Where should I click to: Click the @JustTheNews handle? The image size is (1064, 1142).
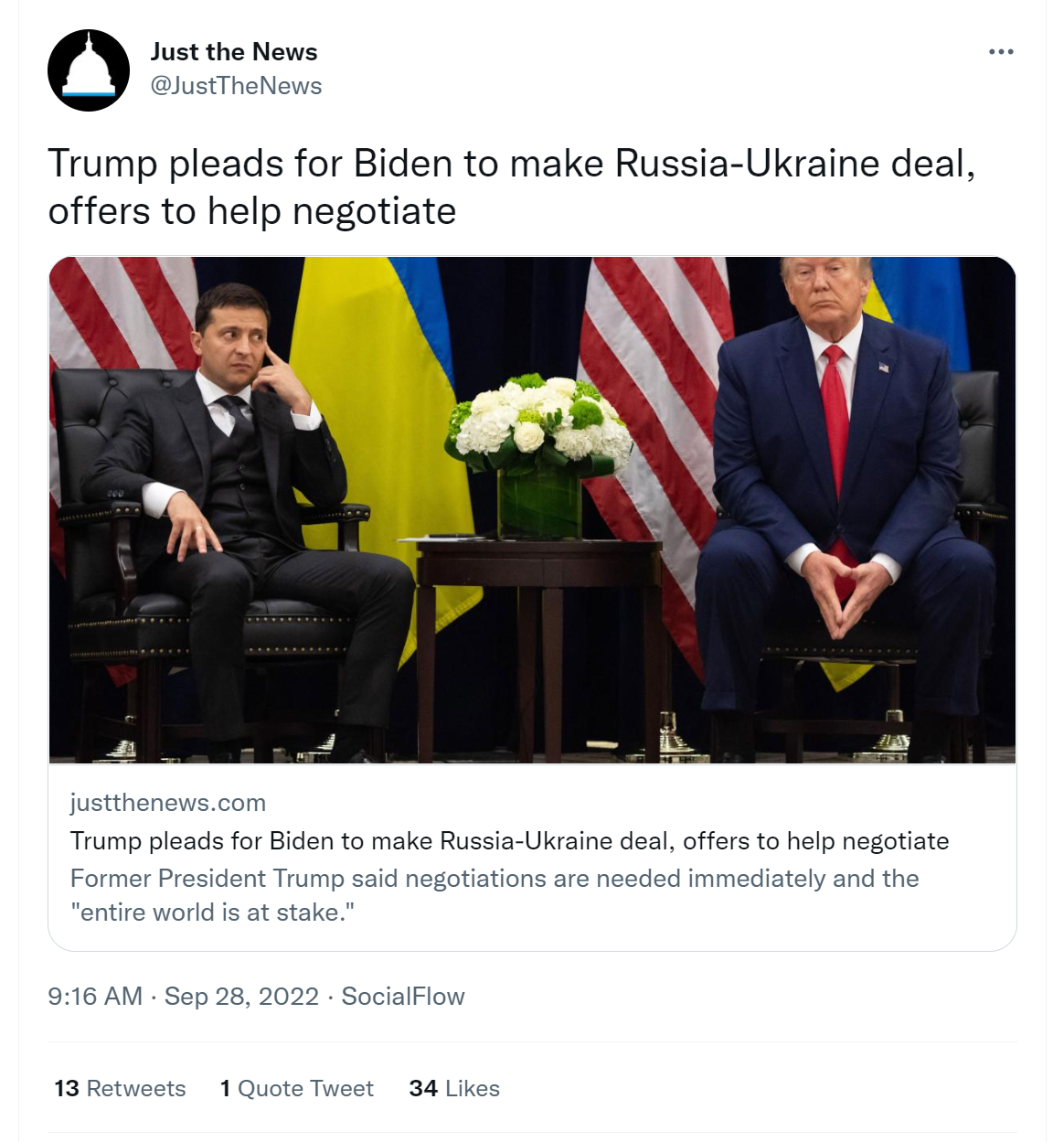(236, 86)
